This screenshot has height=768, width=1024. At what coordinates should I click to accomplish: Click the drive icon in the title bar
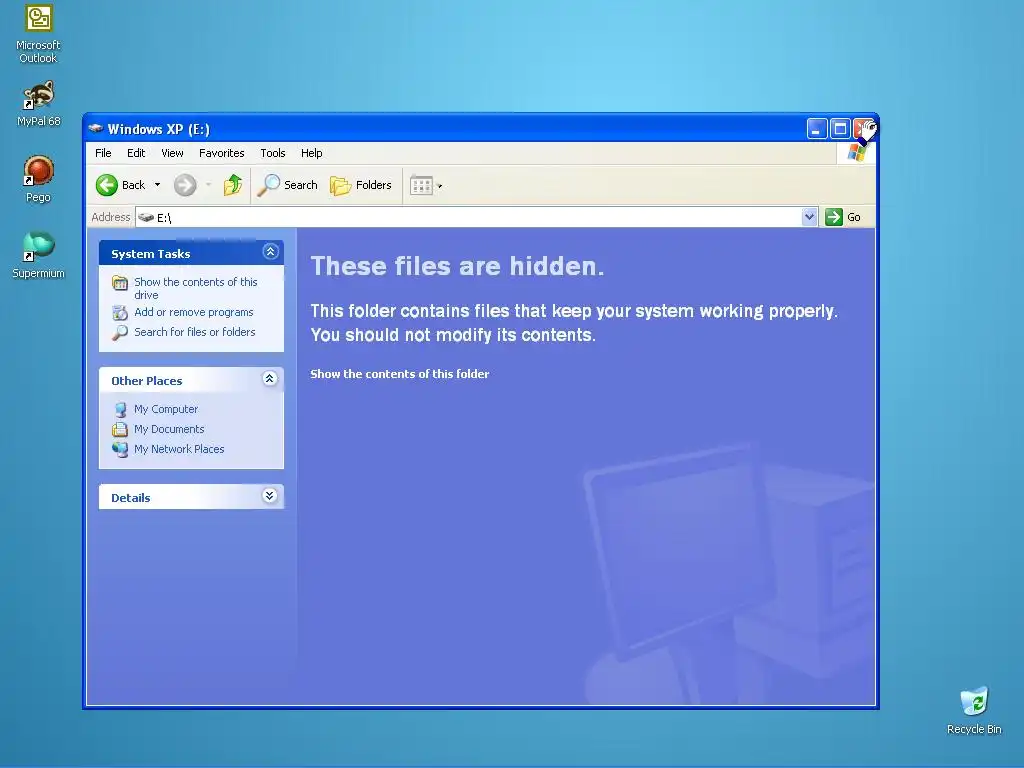(x=96, y=128)
